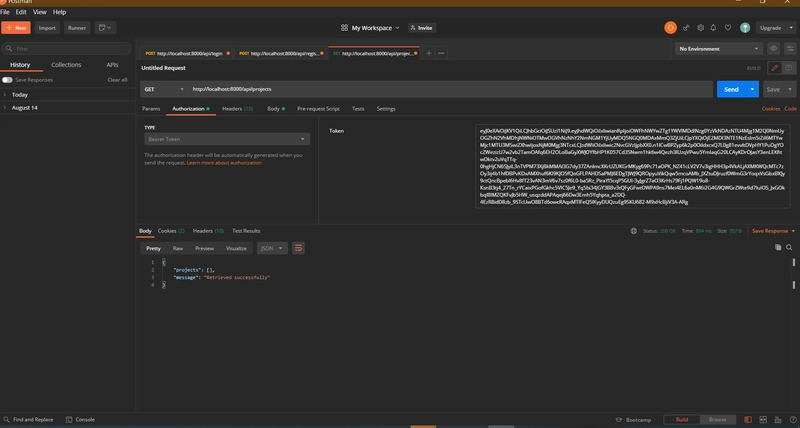The image size is (800, 428).
Task: Click the orange sync status icon
Action: pos(670,28)
